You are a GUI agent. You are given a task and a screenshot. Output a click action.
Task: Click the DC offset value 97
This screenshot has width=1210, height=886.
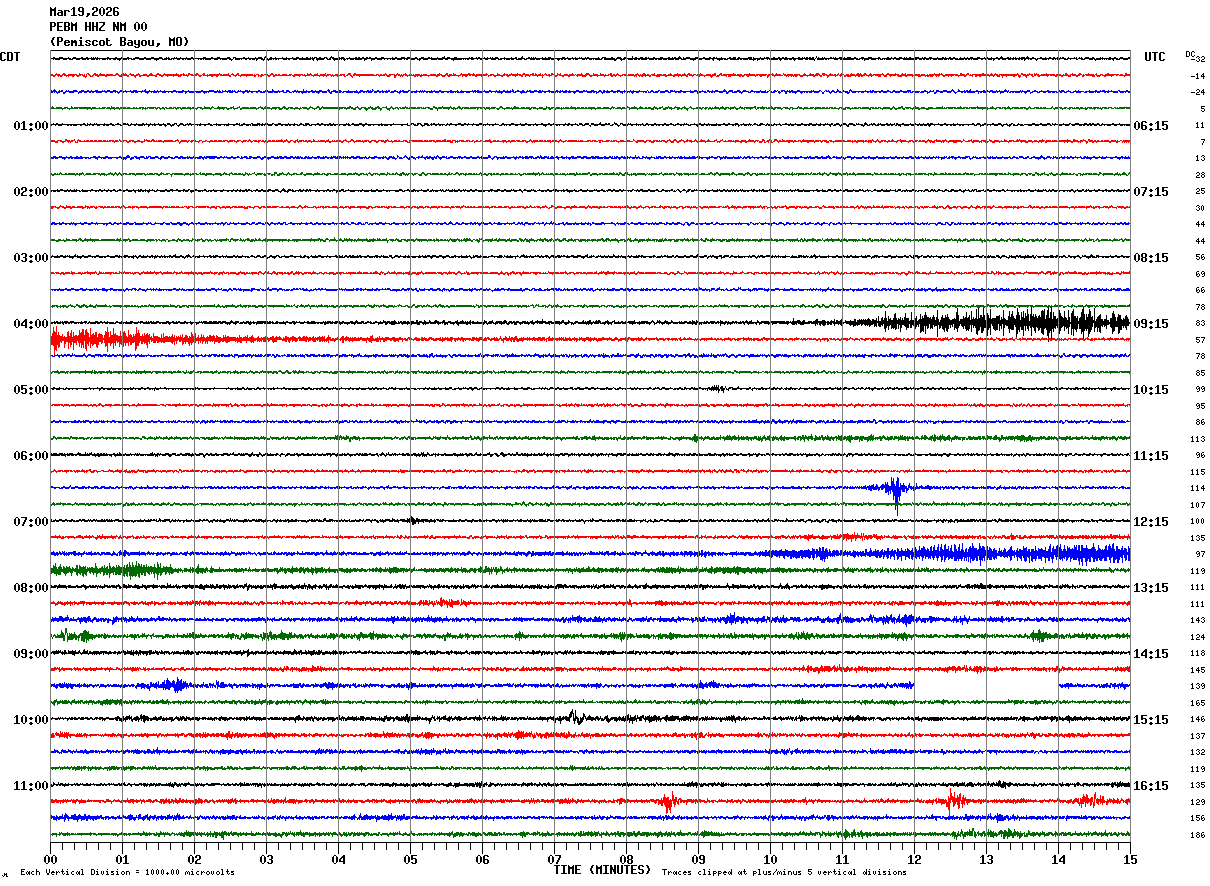[1200, 555]
